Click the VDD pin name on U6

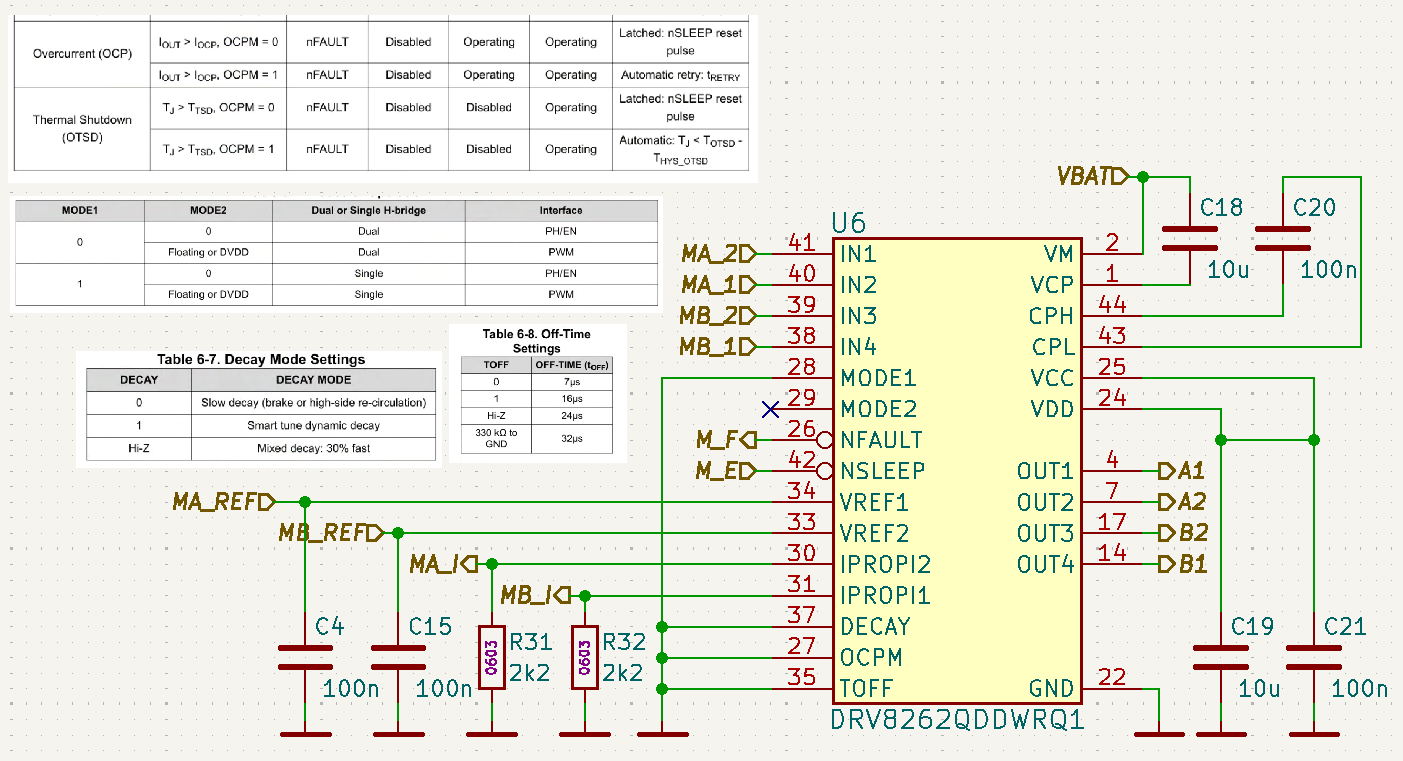click(1054, 408)
